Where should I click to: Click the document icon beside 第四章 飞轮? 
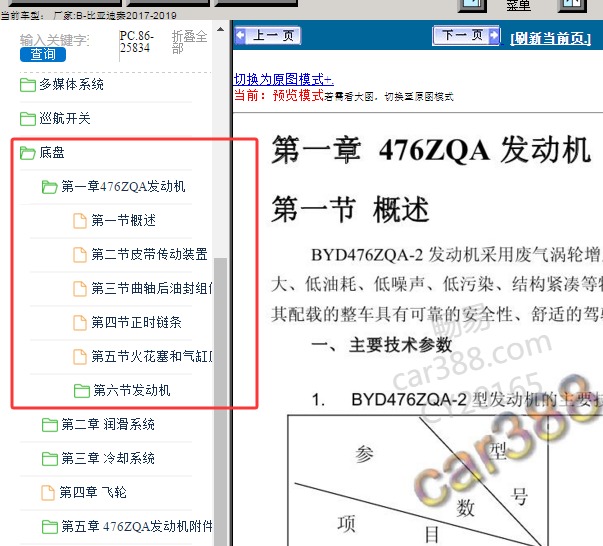tap(48, 493)
